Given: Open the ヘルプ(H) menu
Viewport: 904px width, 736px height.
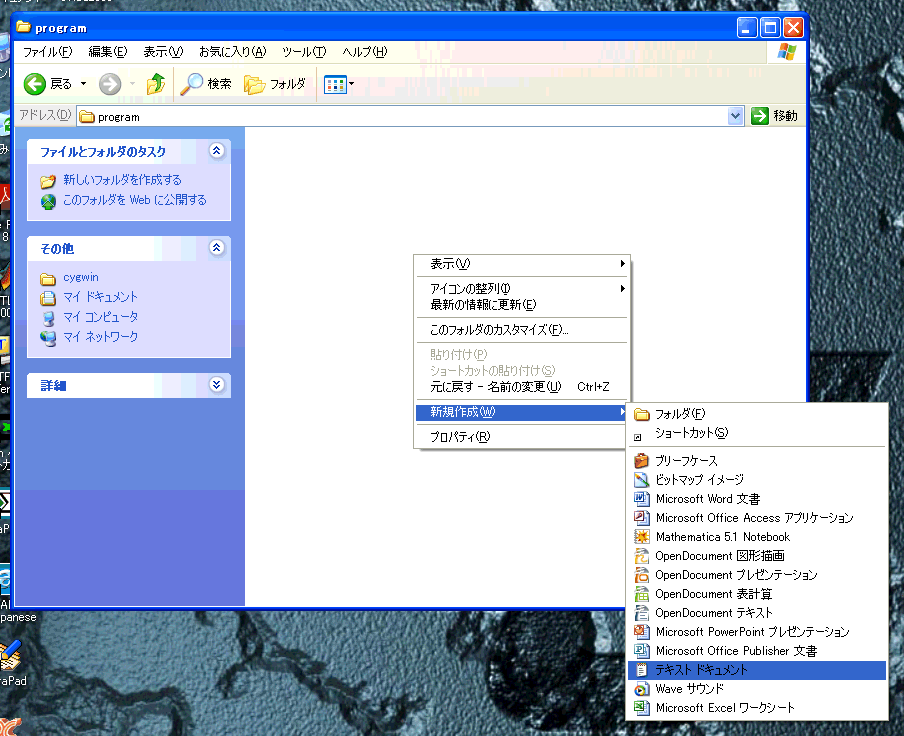Looking at the screenshot, I should [x=364, y=52].
